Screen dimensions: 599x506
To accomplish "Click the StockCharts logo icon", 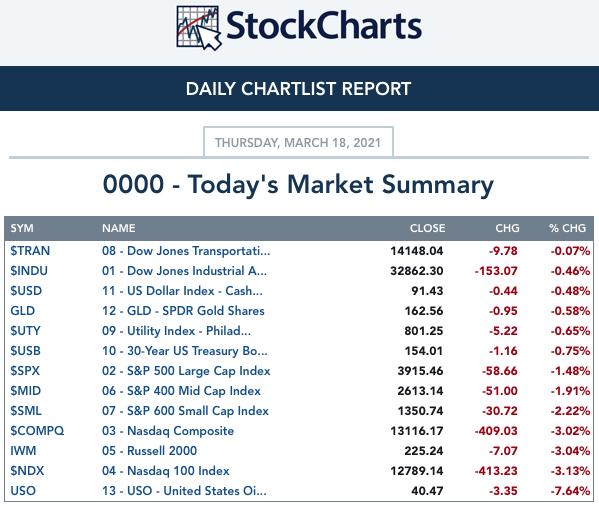I will 199,28.
